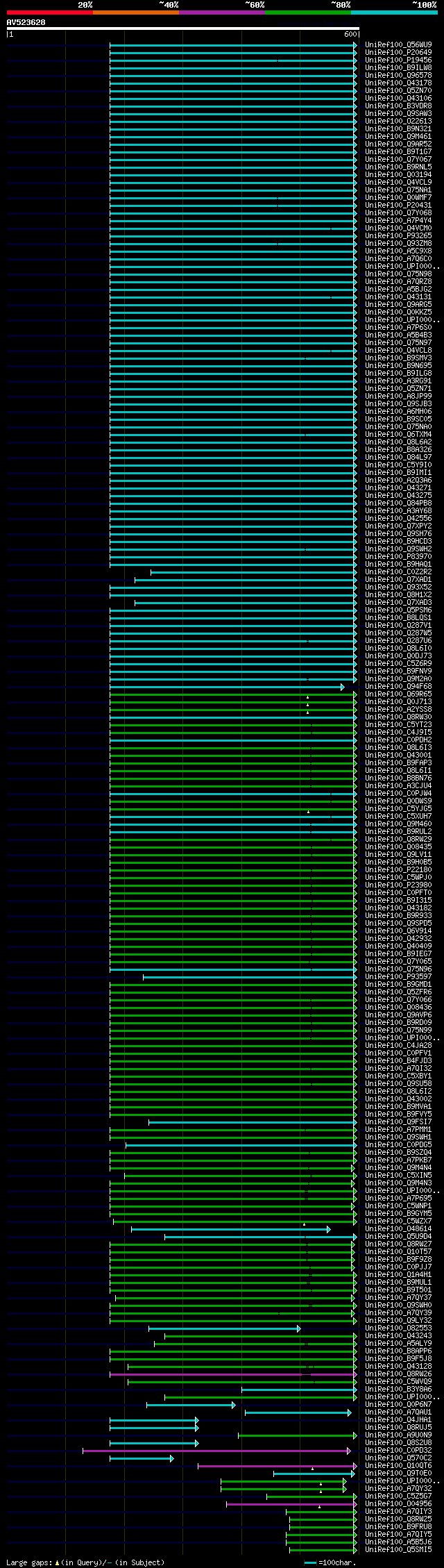The width and height of the screenshot is (444, 1568).
Task: Open hit UniRef100_Q56WU9
Action: click(x=398, y=44)
